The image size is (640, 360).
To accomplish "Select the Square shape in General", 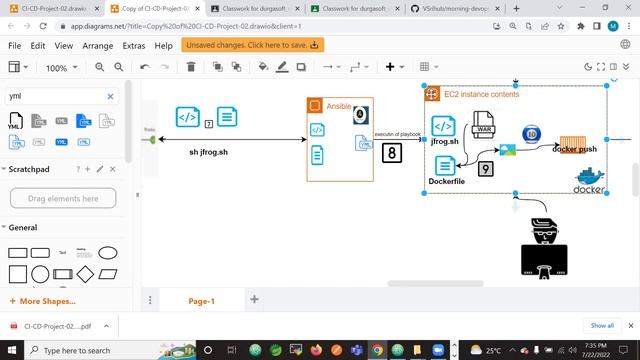I will [x=18, y=274].
